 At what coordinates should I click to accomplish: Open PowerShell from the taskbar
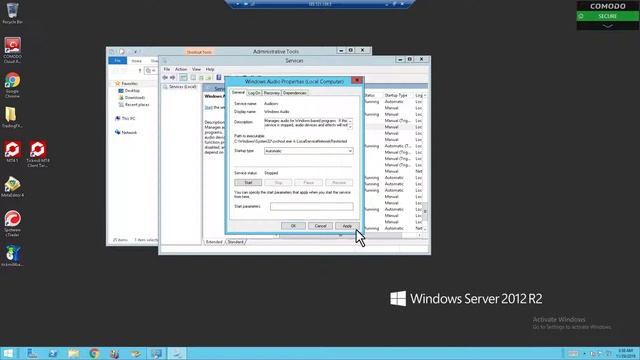click(x=53, y=353)
